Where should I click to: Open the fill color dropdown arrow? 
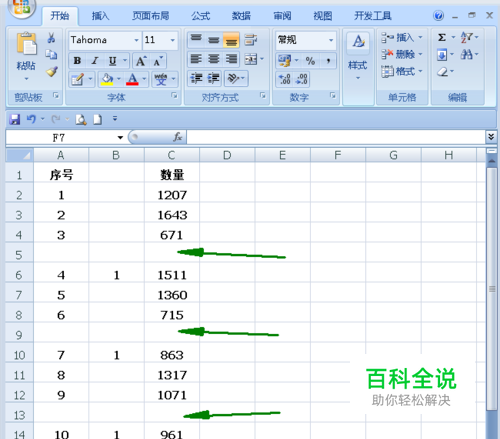119,79
